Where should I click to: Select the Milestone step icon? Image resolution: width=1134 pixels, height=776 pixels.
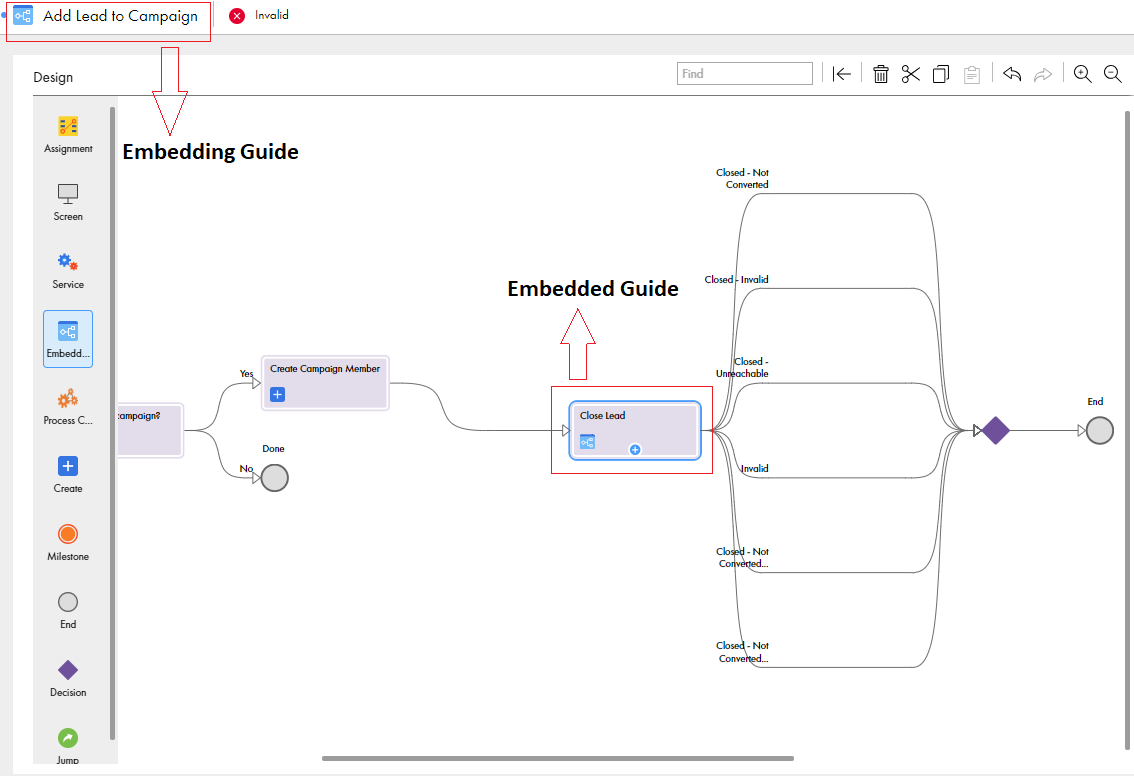click(68, 534)
